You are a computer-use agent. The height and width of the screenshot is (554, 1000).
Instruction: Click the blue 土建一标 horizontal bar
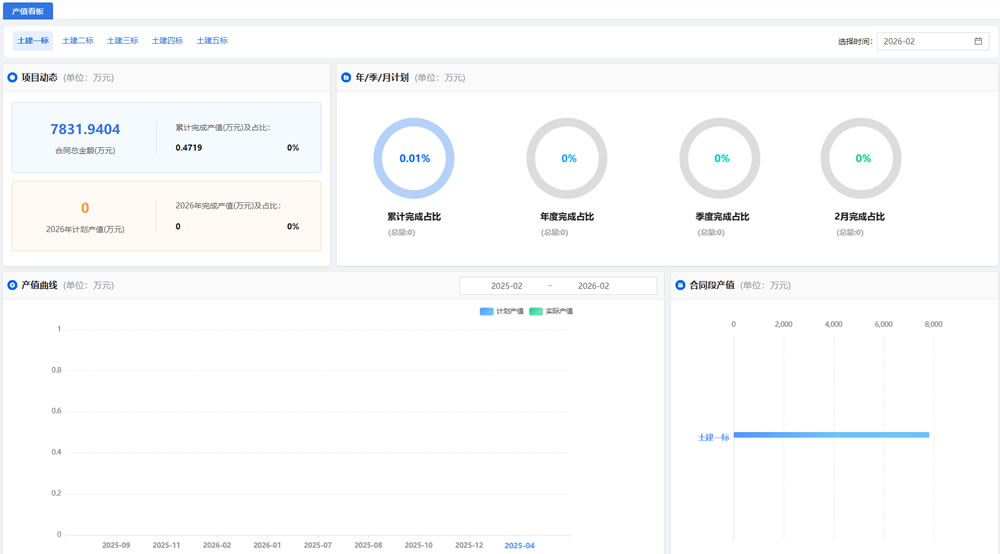[830, 435]
